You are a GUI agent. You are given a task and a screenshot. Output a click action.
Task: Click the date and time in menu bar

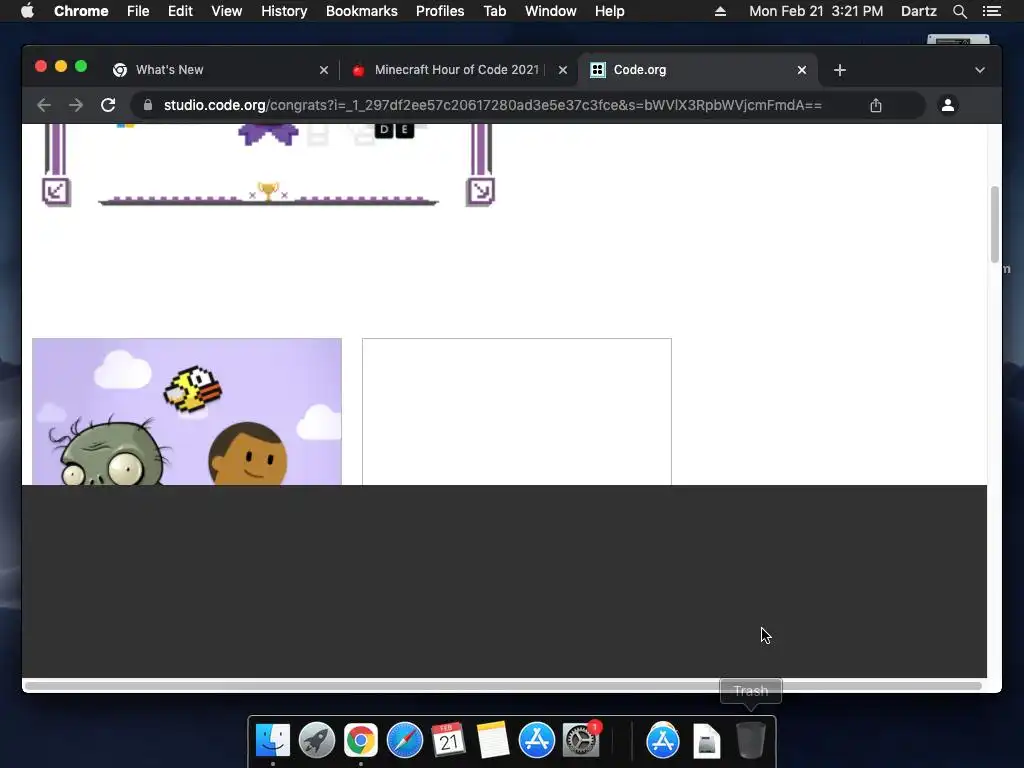tap(816, 11)
